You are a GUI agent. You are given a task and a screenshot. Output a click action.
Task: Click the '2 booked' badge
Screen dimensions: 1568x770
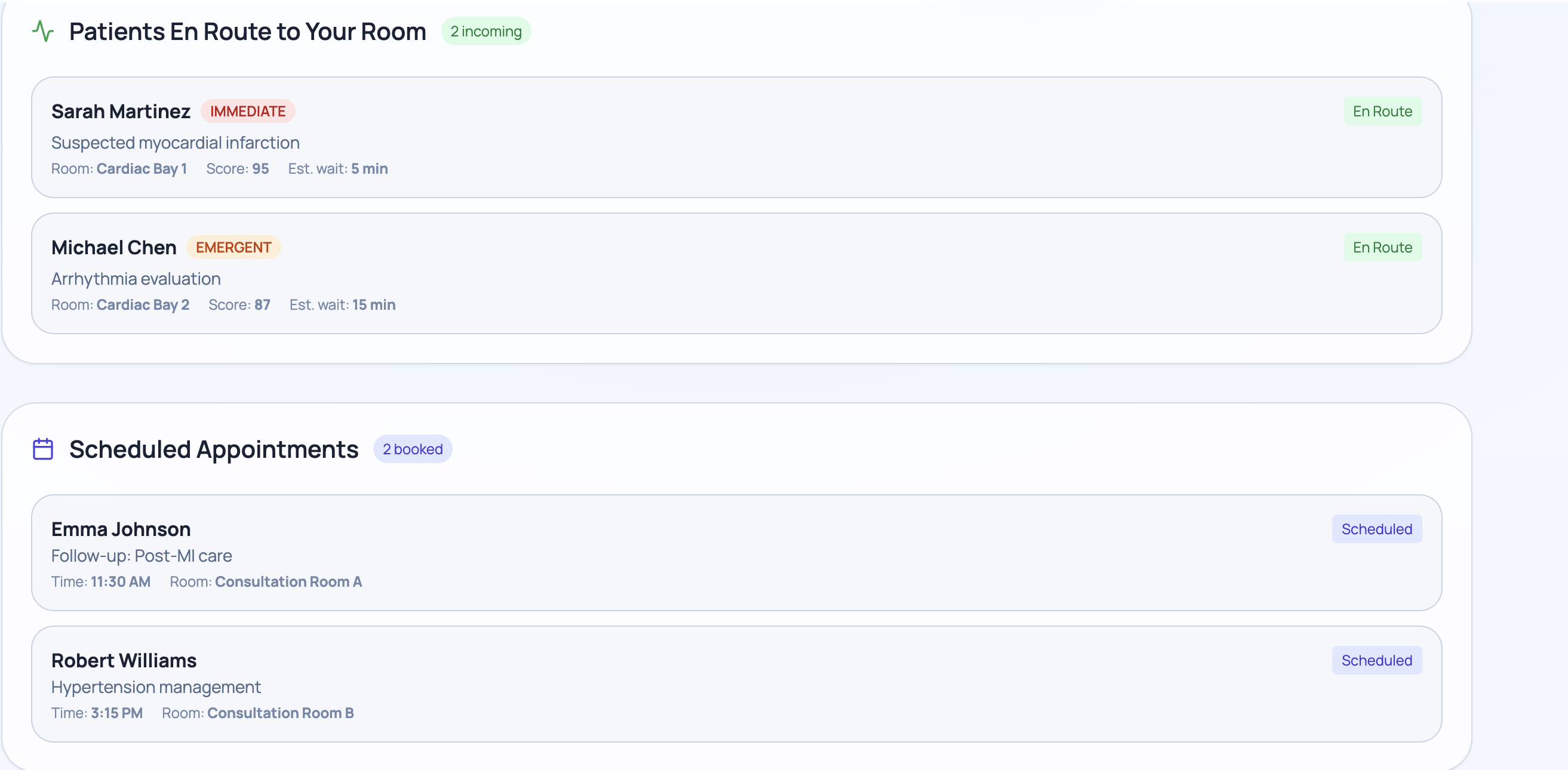point(412,449)
